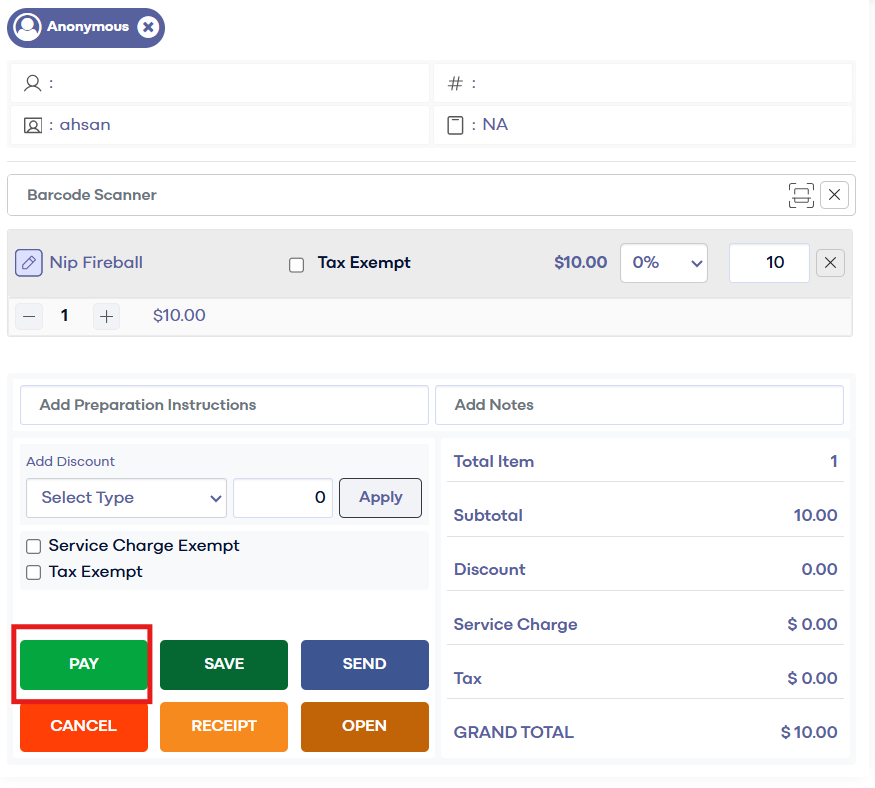Edit the Nip Fireball item
Screen dimensions: 875x788
point(29,263)
